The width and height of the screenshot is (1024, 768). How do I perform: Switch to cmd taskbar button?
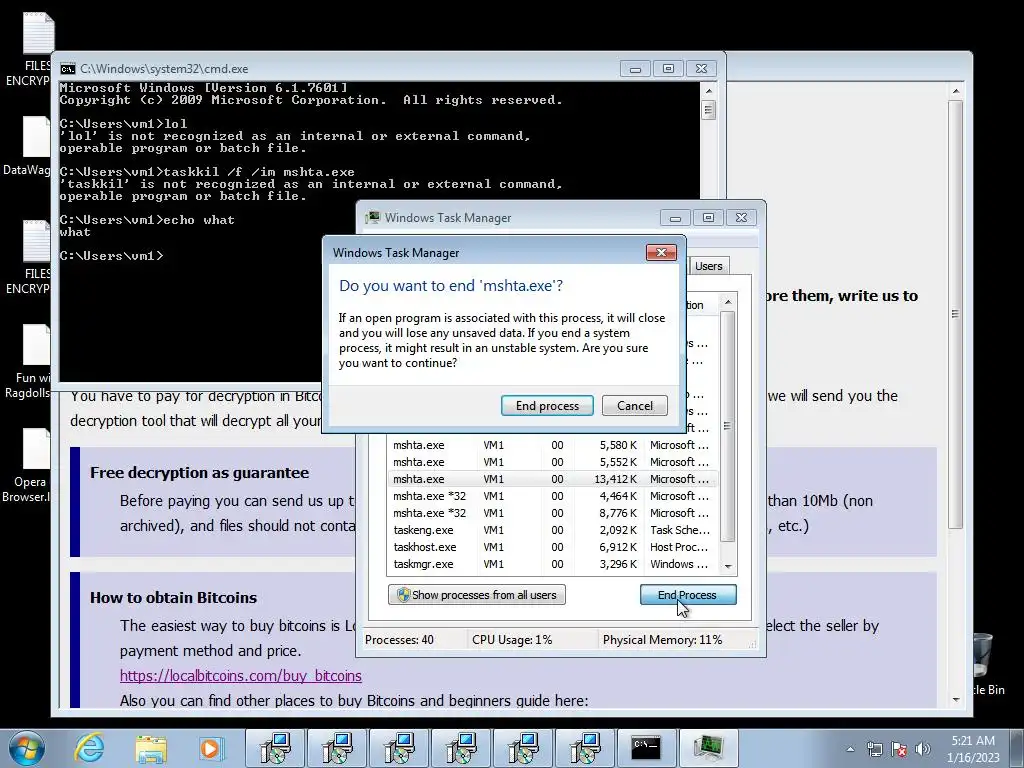tap(645, 748)
